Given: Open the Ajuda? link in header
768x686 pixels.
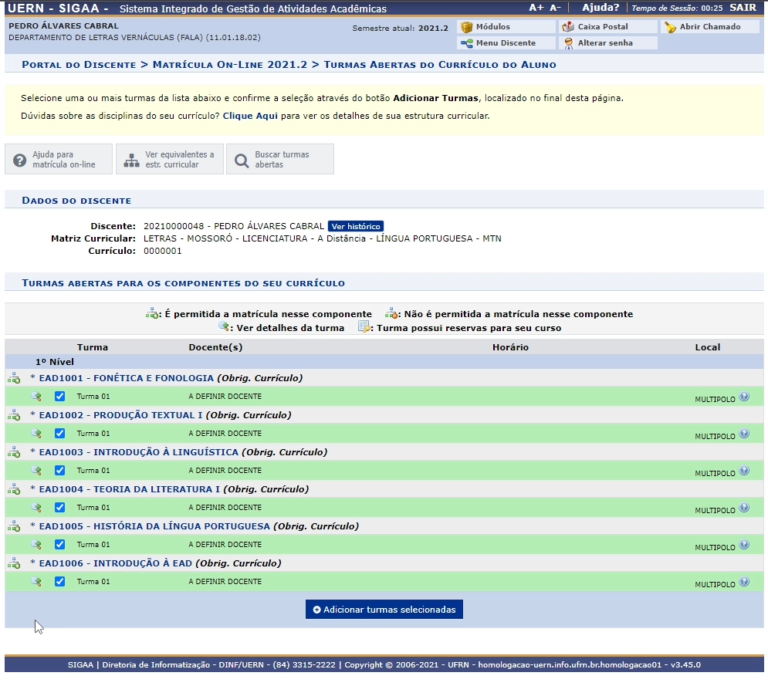Looking at the screenshot, I should (x=600, y=8).
